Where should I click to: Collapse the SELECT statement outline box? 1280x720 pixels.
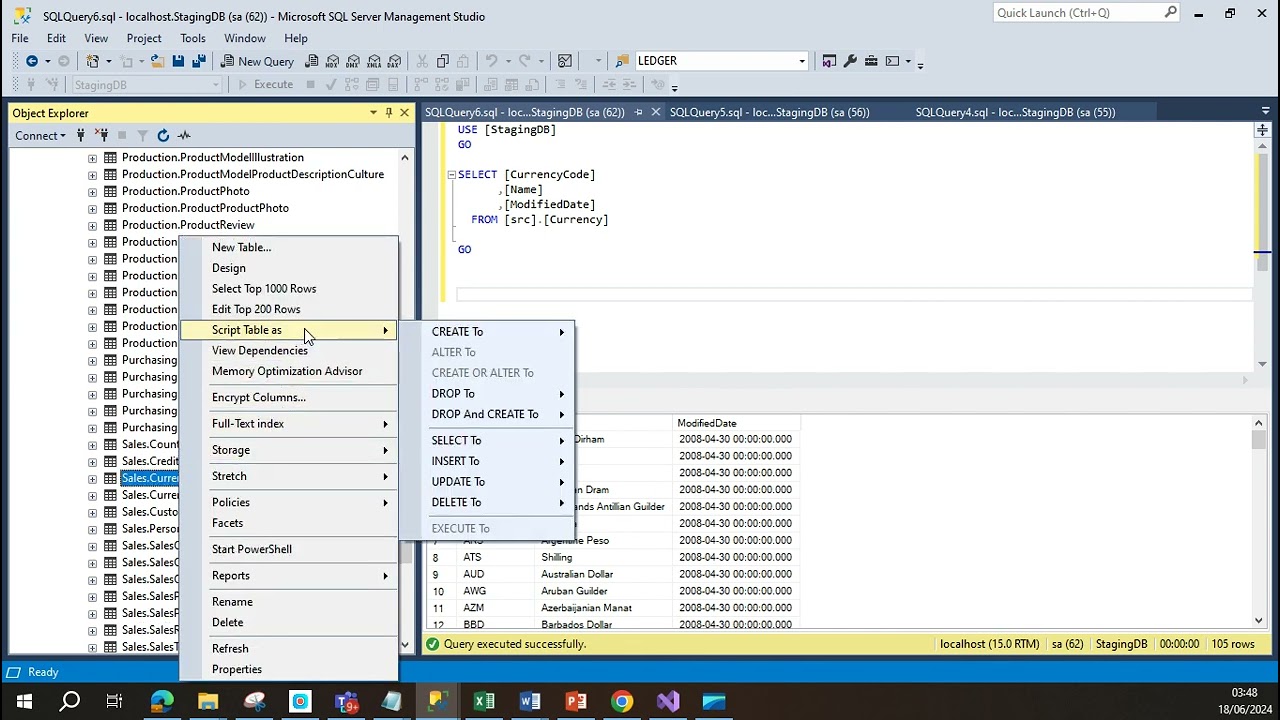coord(451,175)
